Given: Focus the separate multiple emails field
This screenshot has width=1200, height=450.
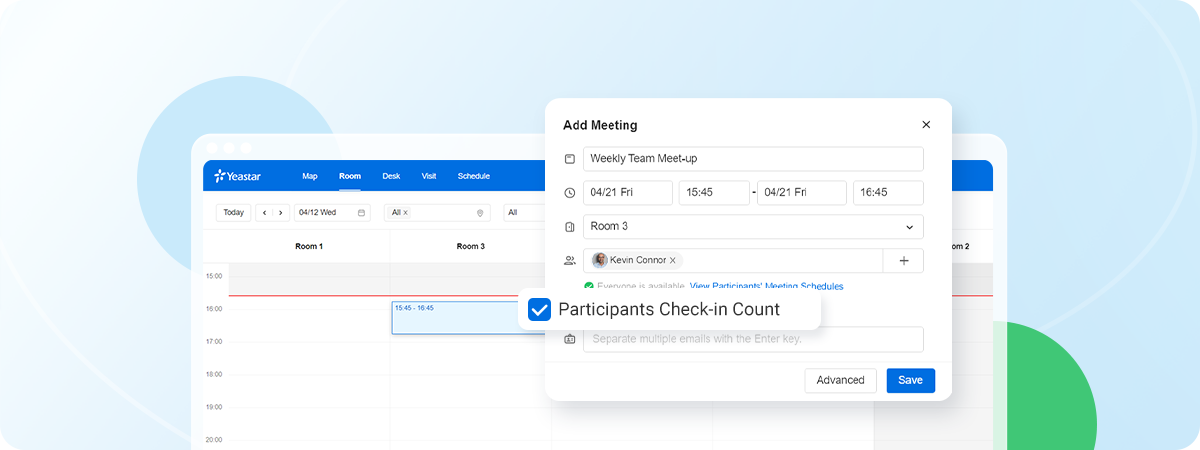Looking at the screenshot, I should [x=753, y=339].
